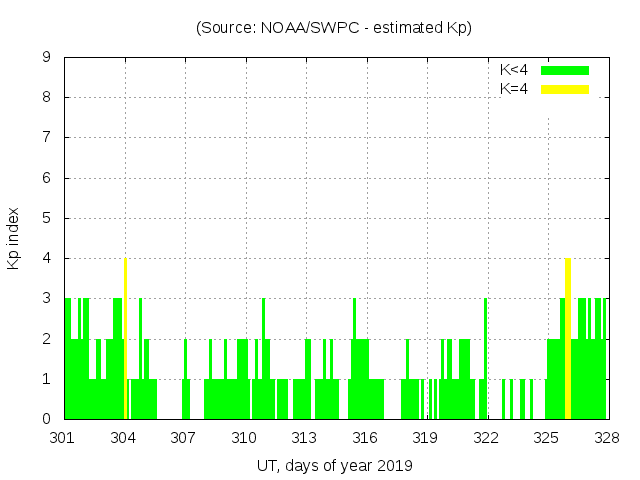Image resolution: width=640 pixels, height=480 pixels.
Task: Click x-axis tick label 310
Action: [x=245, y=438]
